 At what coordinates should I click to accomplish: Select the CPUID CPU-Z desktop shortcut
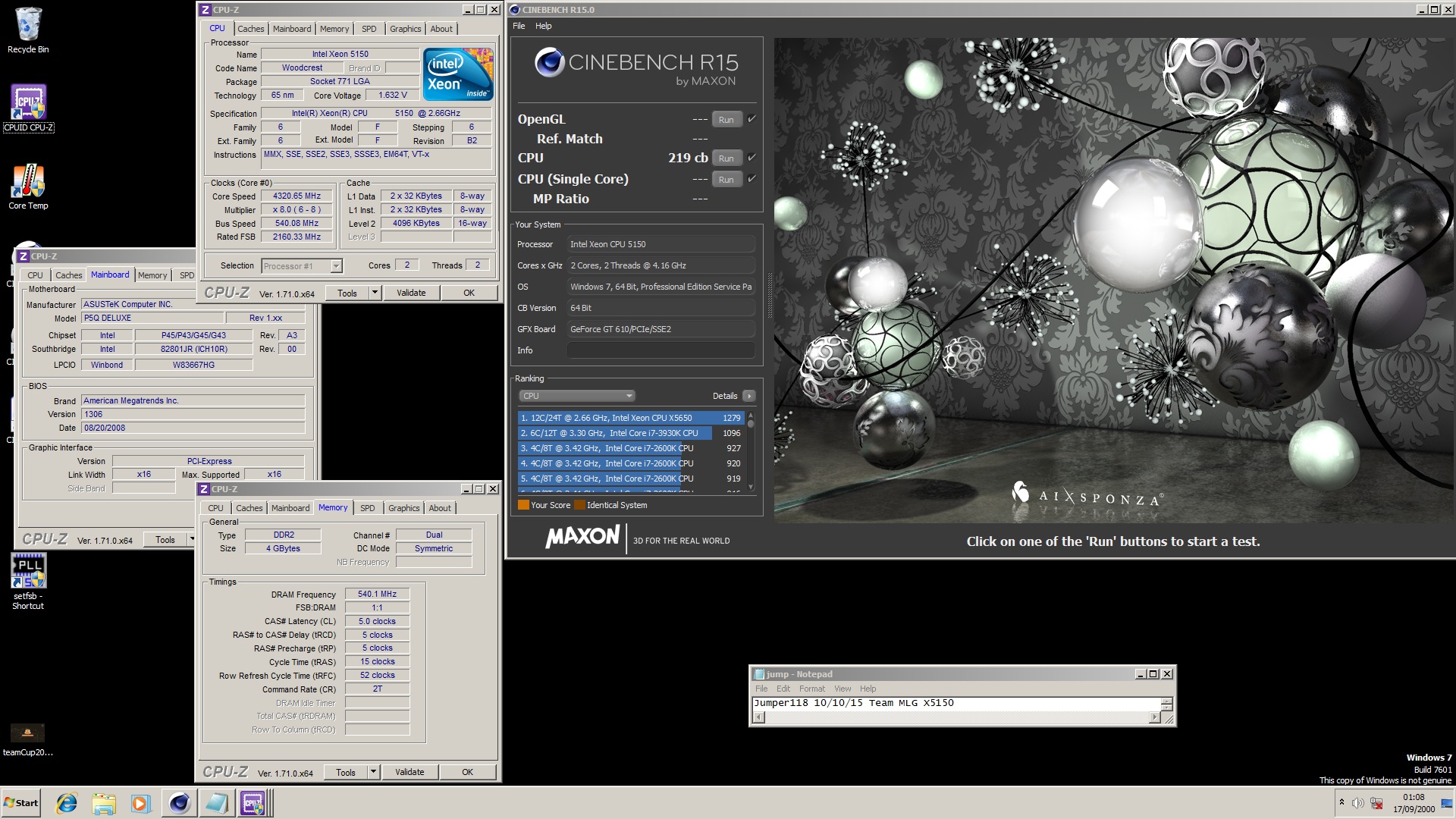[x=28, y=108]
